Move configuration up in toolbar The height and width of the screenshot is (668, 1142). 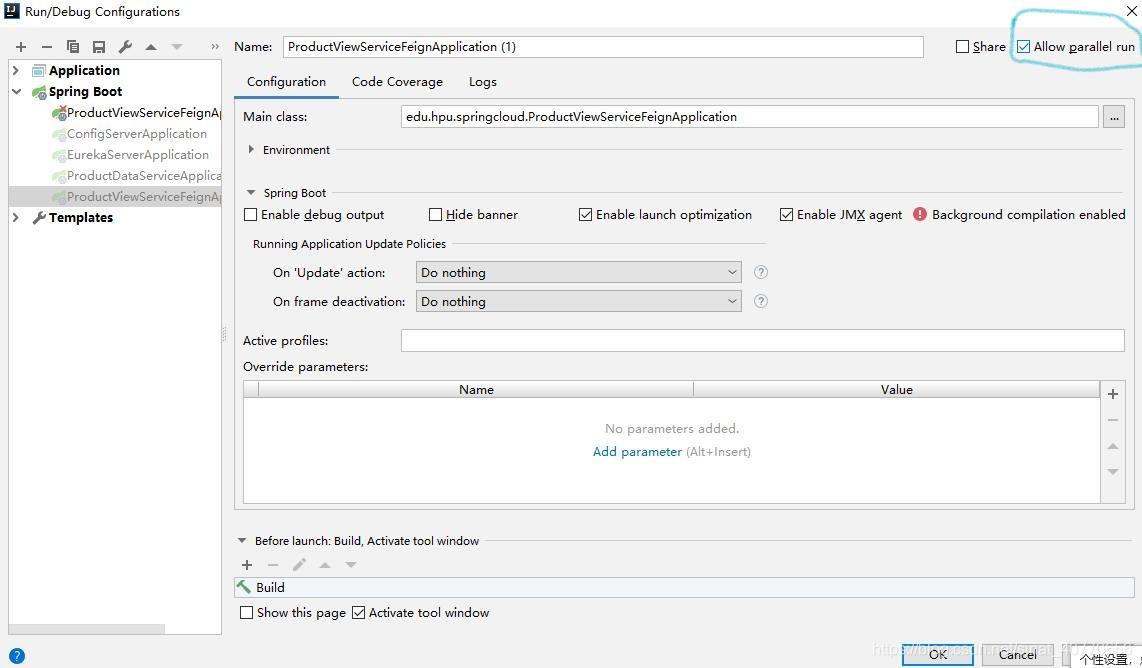151,47
